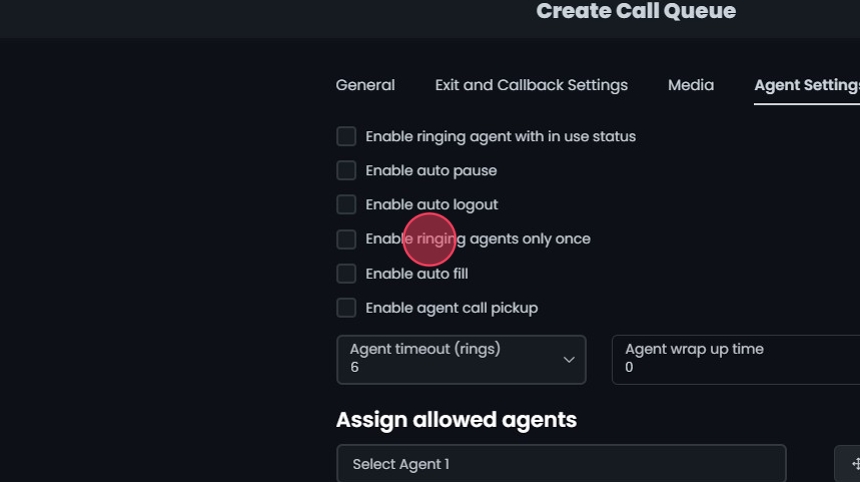The image size is (860, 482).
Task: Select the Agent Settings tab
Action: [x=806, y=85]
